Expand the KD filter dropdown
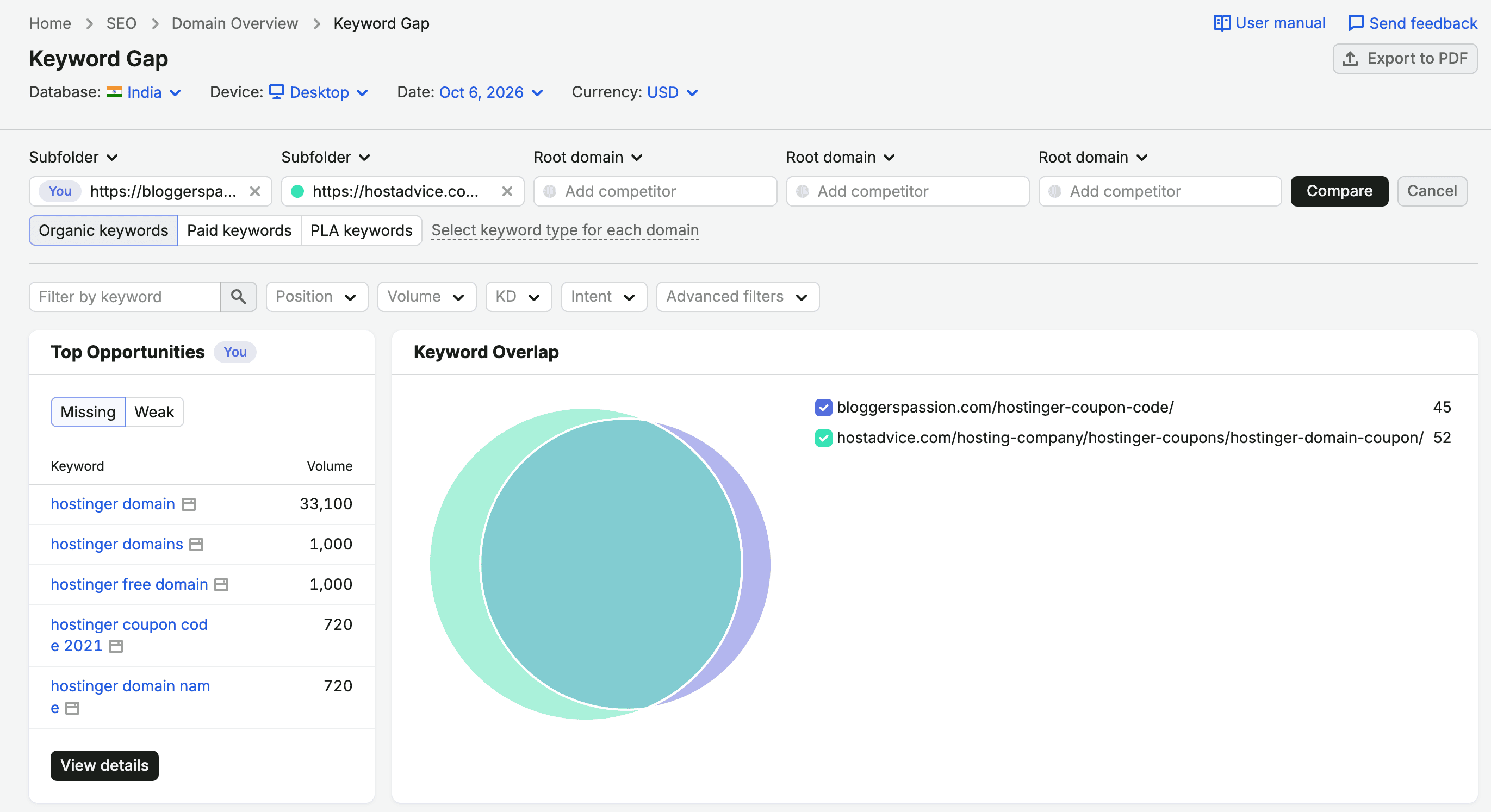 [x=519, y=297]
